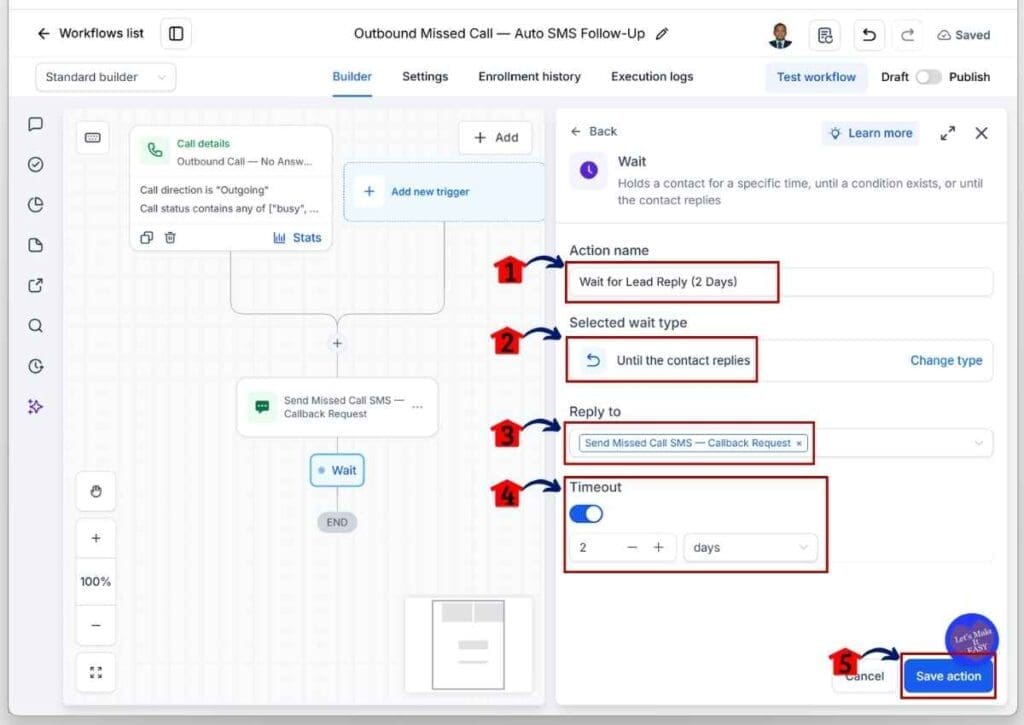The image size is (1024, 725).
Task: Open the external link sidebar icon
Action: pos(36,285)
